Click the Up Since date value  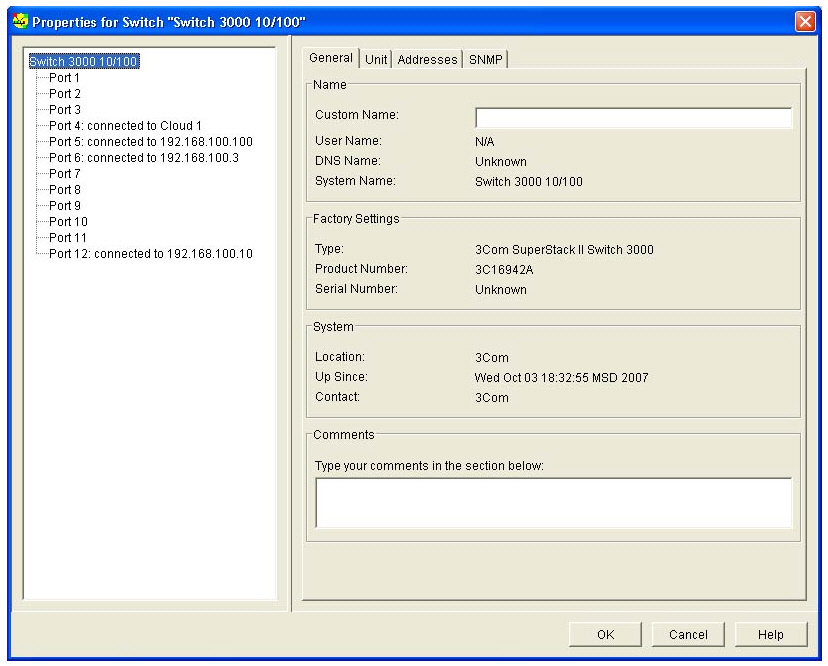(x=561, y=378)
